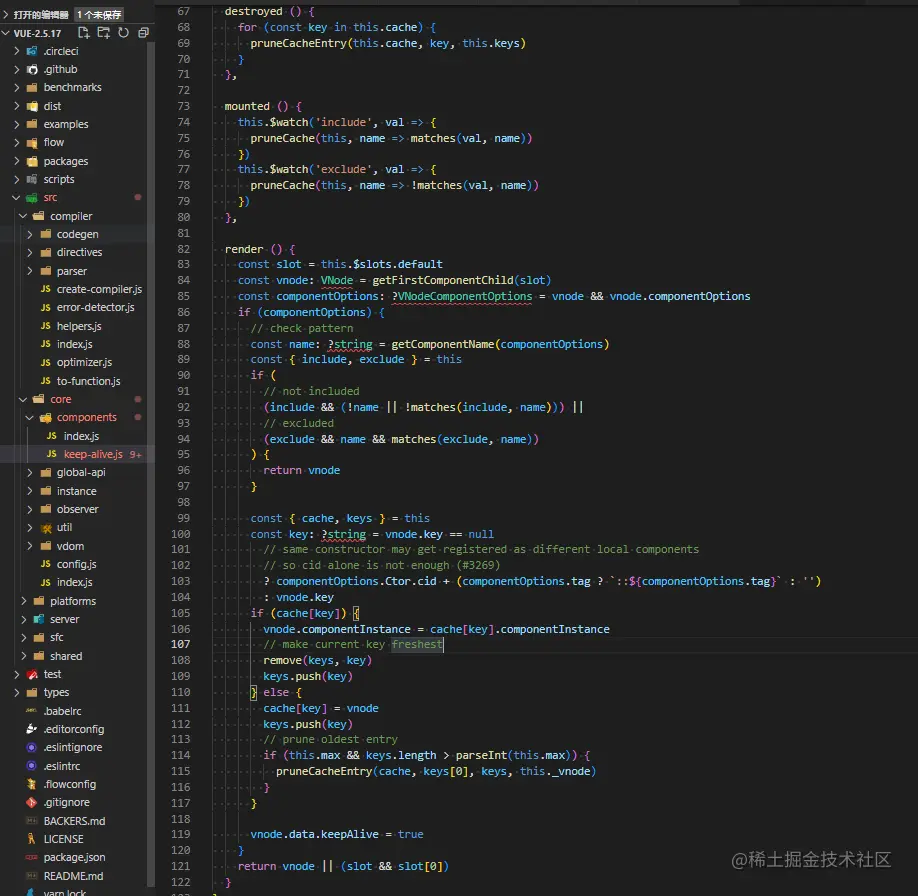Open the .editorconfig file
The image size is (918, 896).
tap(73, 730)
